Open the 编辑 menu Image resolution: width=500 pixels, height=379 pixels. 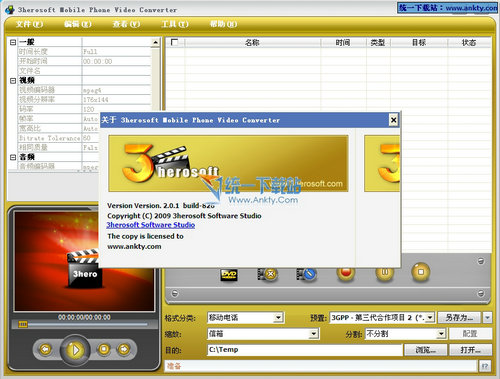click(x=77, y=24)
